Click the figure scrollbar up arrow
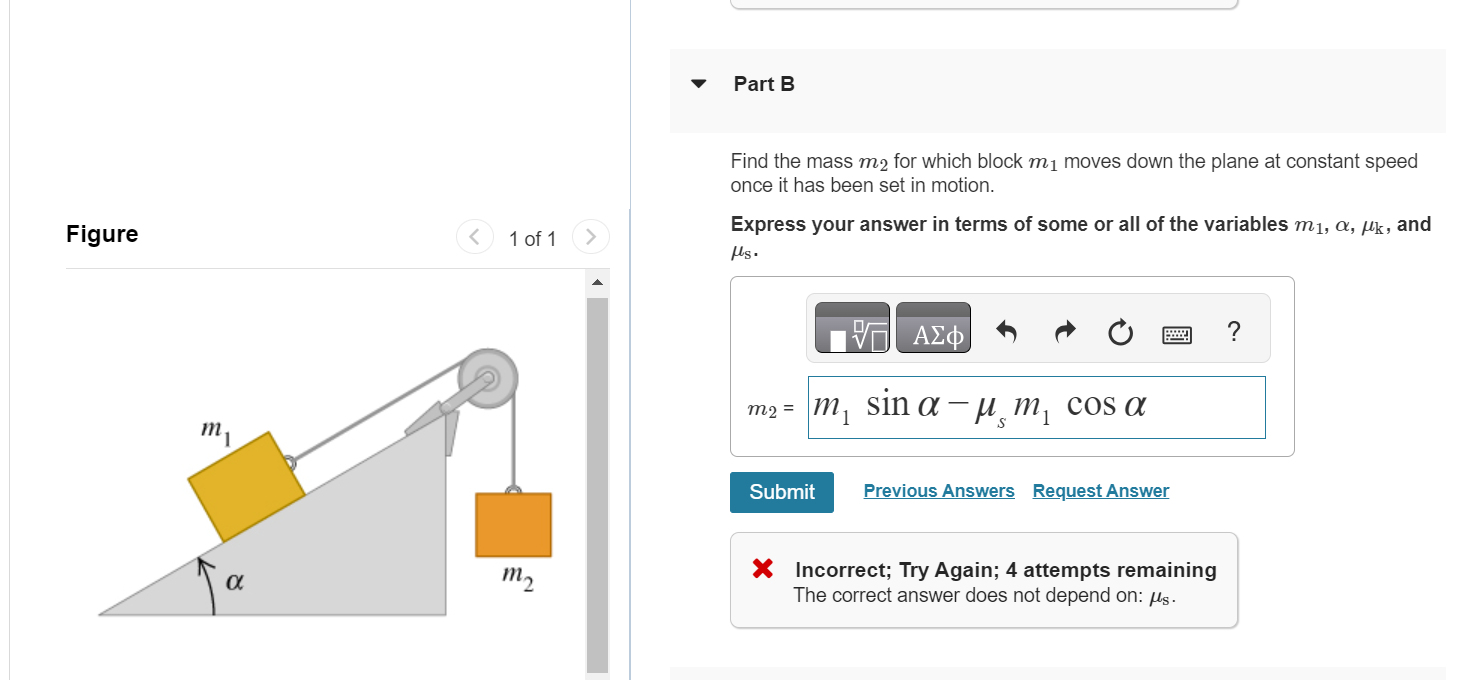Screen dimensions: 1466x680 click(x=597, y=282)
